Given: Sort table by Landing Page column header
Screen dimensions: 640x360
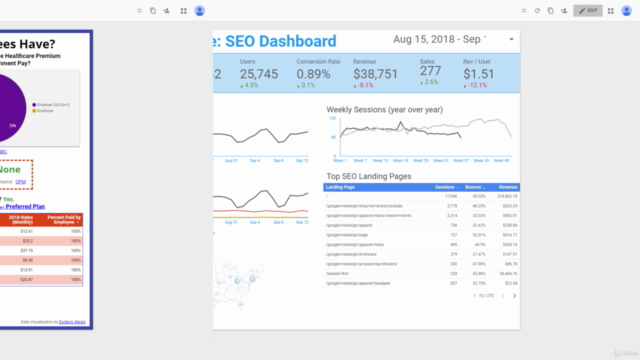Looking at the screenshot, I should [340, 187].
